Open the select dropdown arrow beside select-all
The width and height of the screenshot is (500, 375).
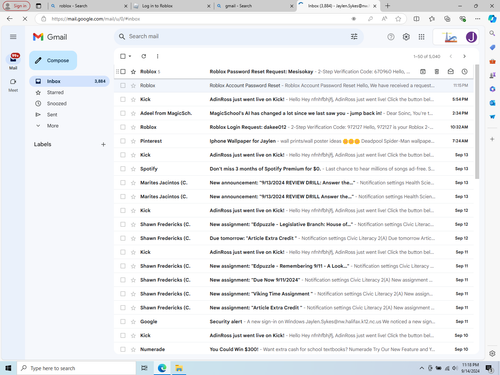(130, 56)
